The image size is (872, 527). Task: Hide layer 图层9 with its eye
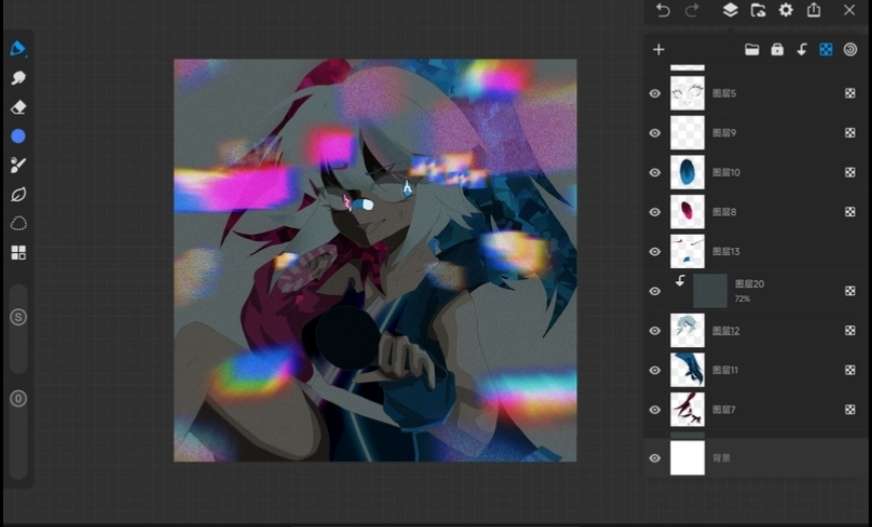[x=655, y=133]
